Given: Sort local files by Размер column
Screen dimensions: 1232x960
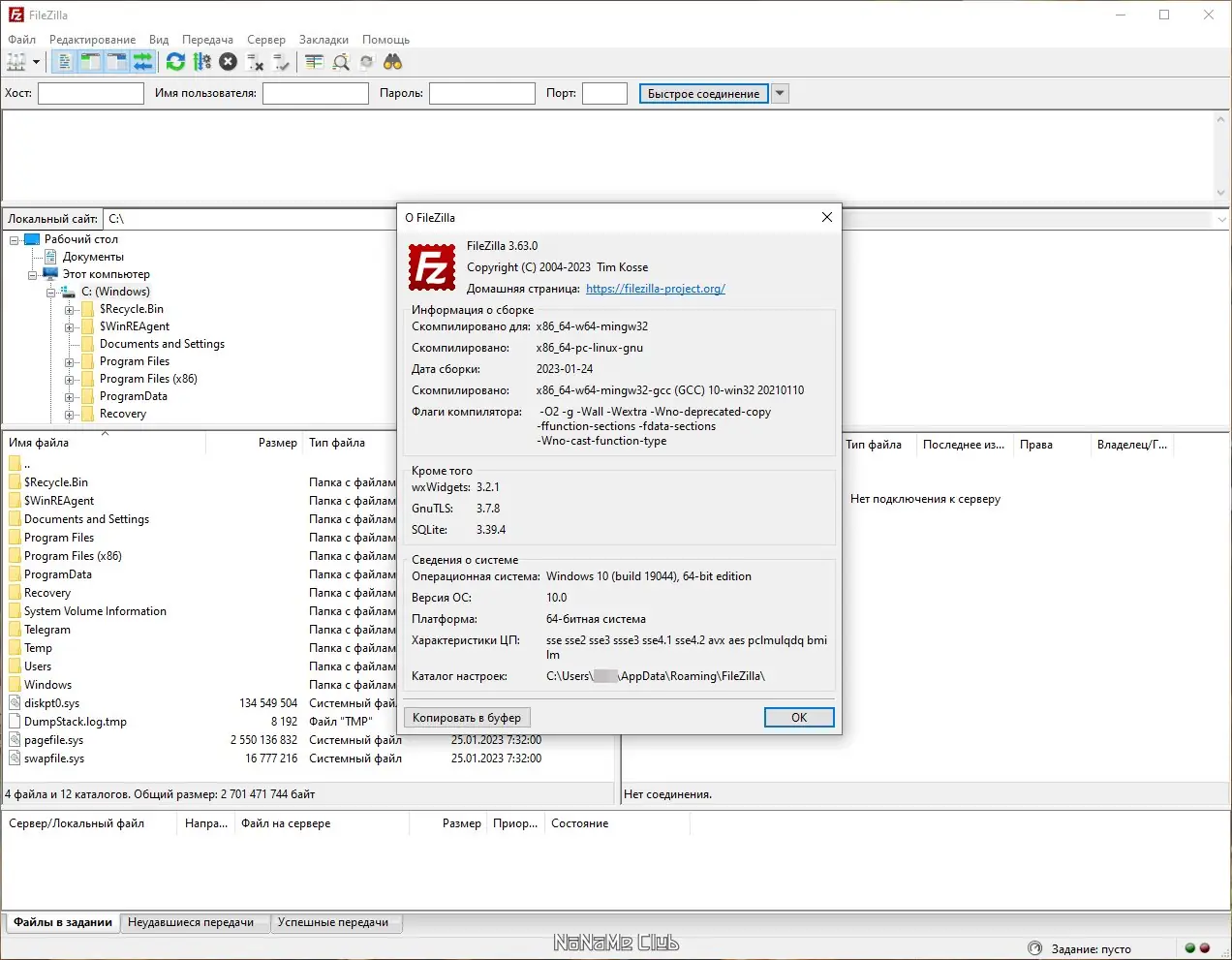Looking at the screenshot, I should coord(255,443).
